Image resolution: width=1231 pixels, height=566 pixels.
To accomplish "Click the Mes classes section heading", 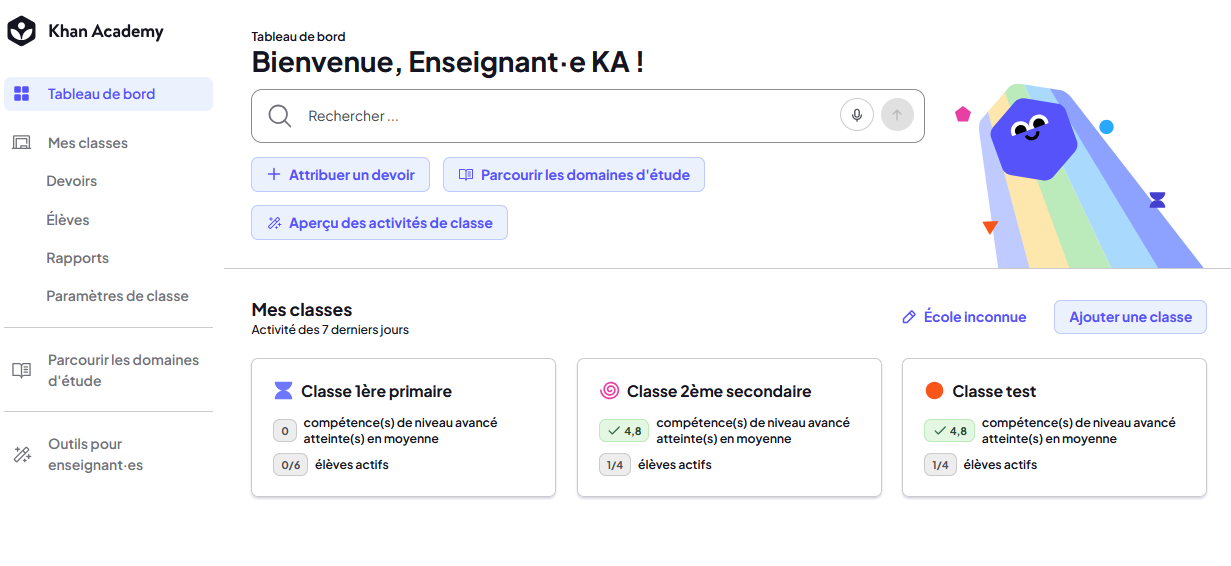I will 302,310.
